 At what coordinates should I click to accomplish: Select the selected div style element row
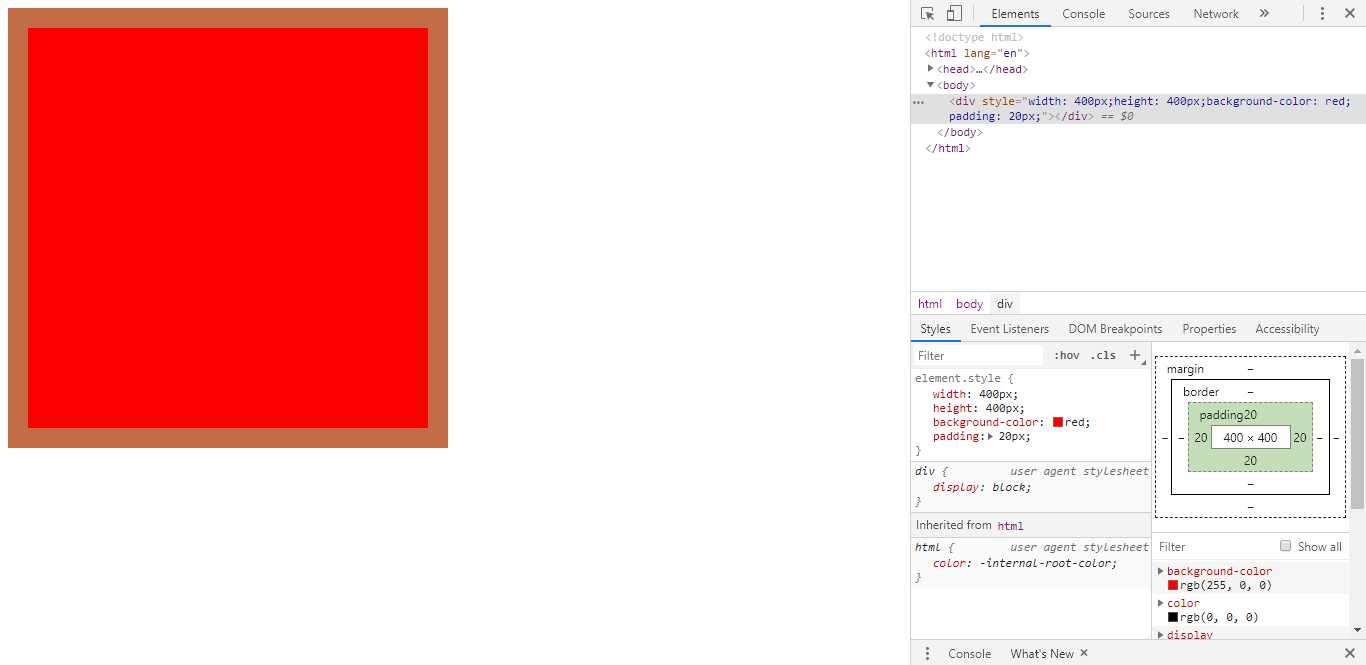pos(1138,108)
